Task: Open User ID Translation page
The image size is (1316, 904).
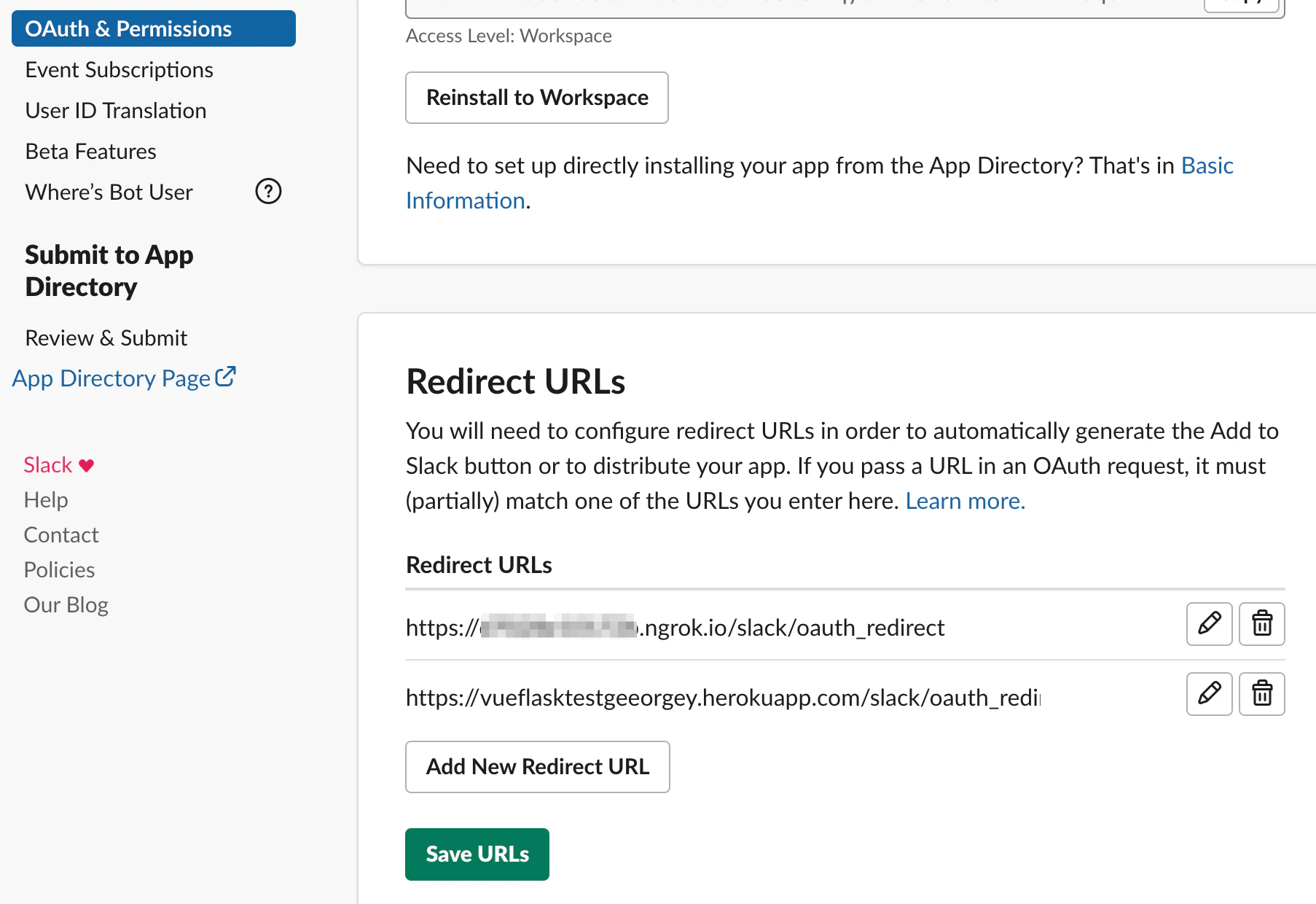Action: click(116, 111)
